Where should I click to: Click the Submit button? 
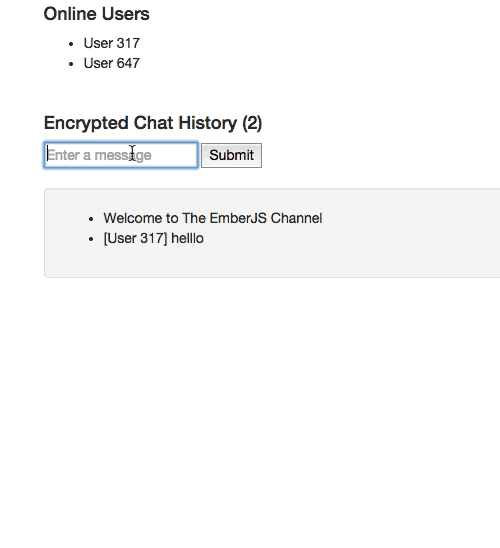tap(231, 155)
